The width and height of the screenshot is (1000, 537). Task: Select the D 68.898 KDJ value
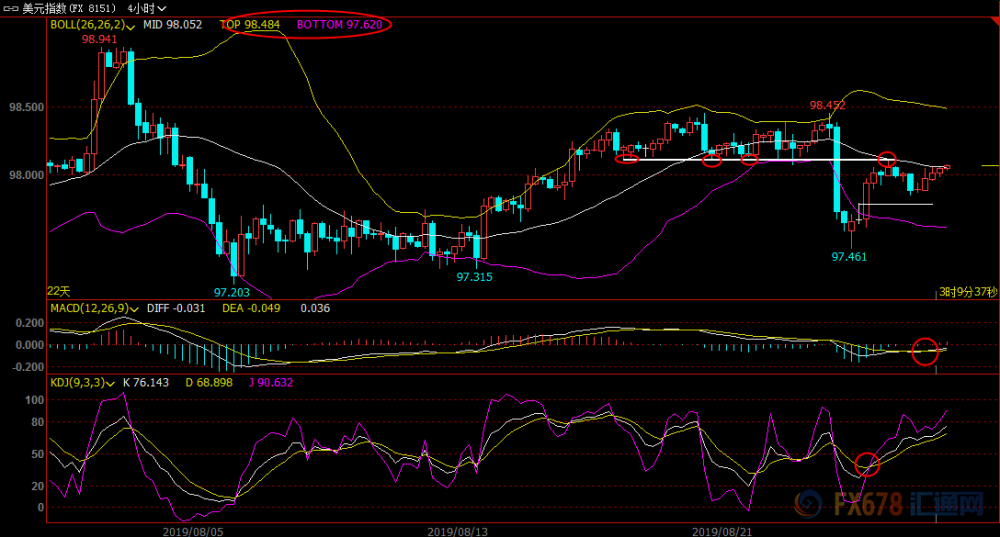209,383
